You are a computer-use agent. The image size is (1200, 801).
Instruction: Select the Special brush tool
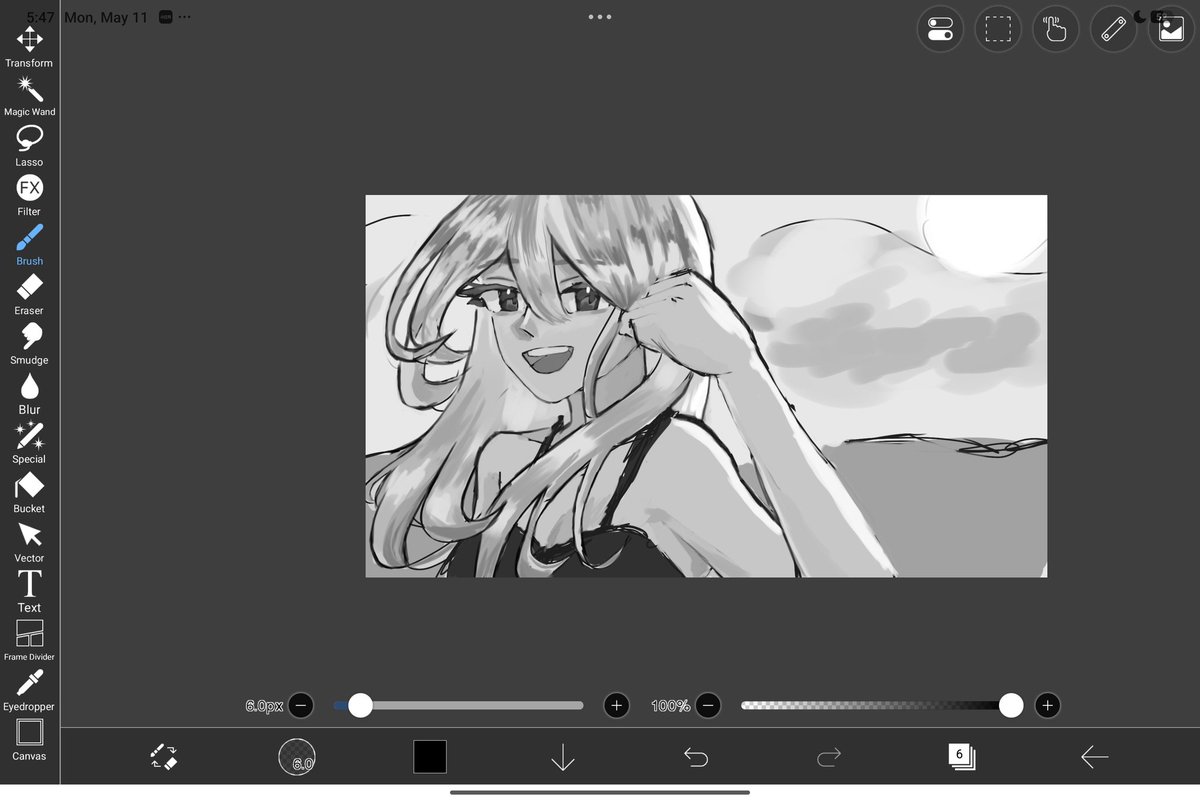click(29, 443)
